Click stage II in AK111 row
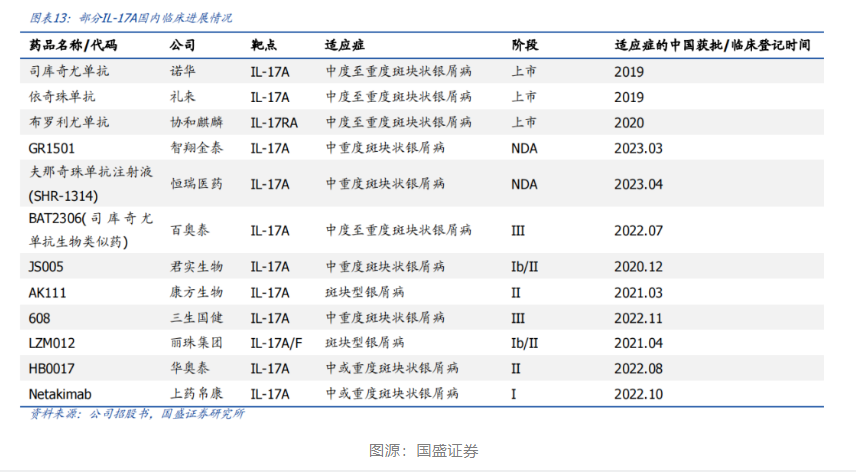The image size is (856, 473). pyautogui.click(x=516, y=293)
